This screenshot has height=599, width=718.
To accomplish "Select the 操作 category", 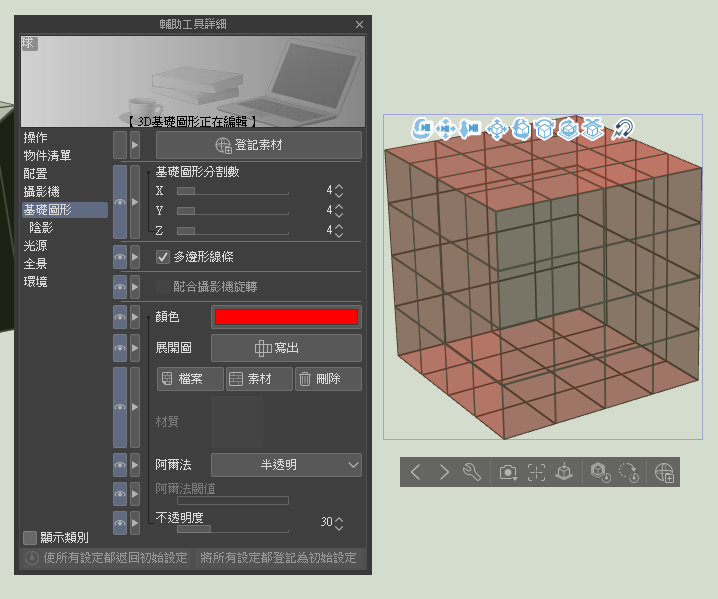I will [x=36, y=138].
